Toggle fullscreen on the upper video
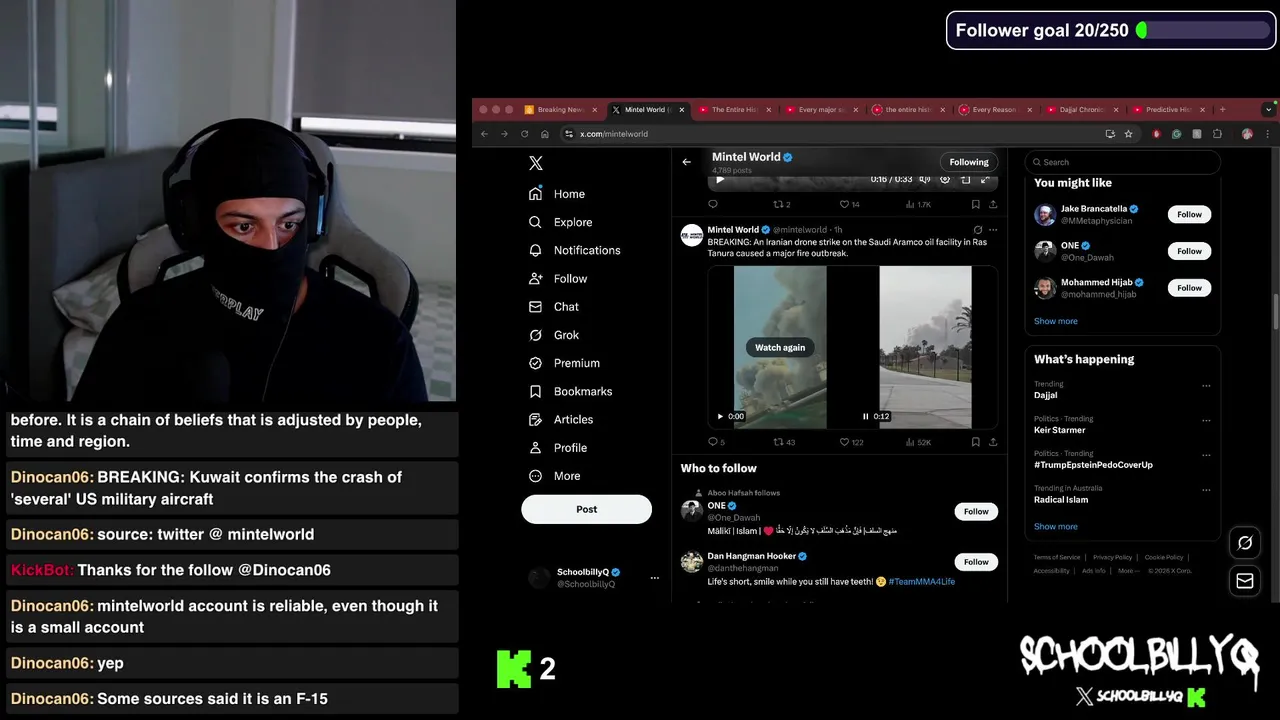The image size is (1280, 720). tap(985, 180)
